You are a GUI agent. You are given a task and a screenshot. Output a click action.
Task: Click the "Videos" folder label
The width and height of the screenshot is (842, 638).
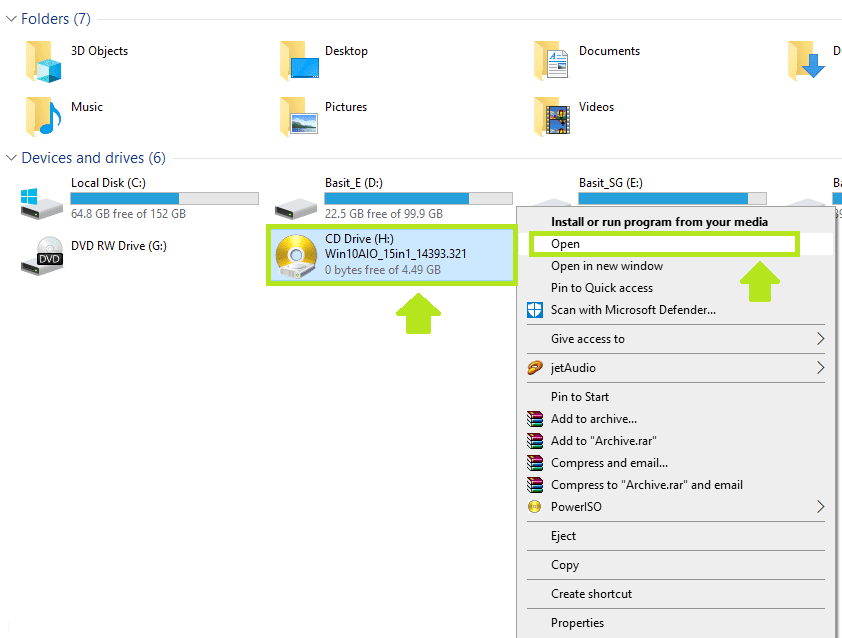596,107
